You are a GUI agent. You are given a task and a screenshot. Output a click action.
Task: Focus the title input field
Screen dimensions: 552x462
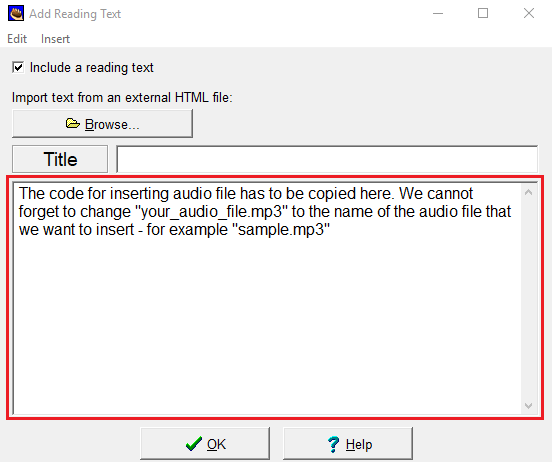[x=327, y=159]
